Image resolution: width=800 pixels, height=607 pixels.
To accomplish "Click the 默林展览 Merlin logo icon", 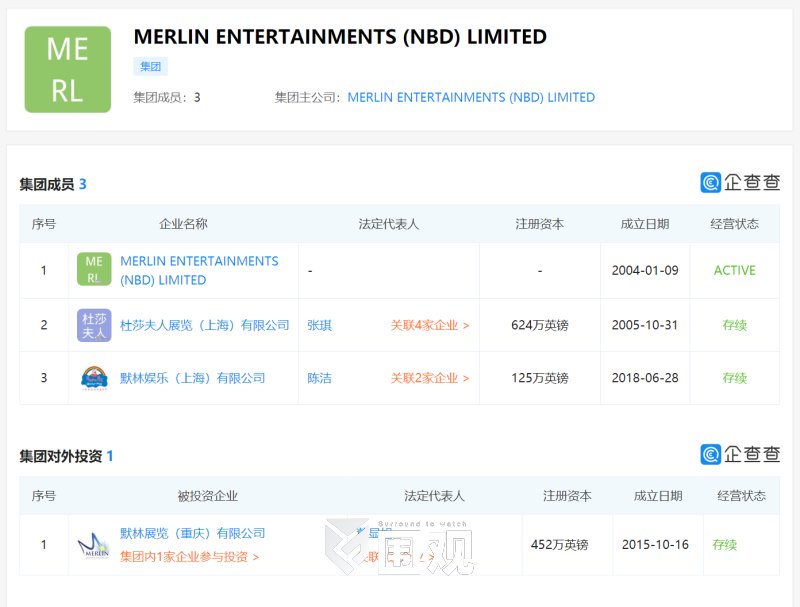I will pyautogui.click(x=94, y=545).
